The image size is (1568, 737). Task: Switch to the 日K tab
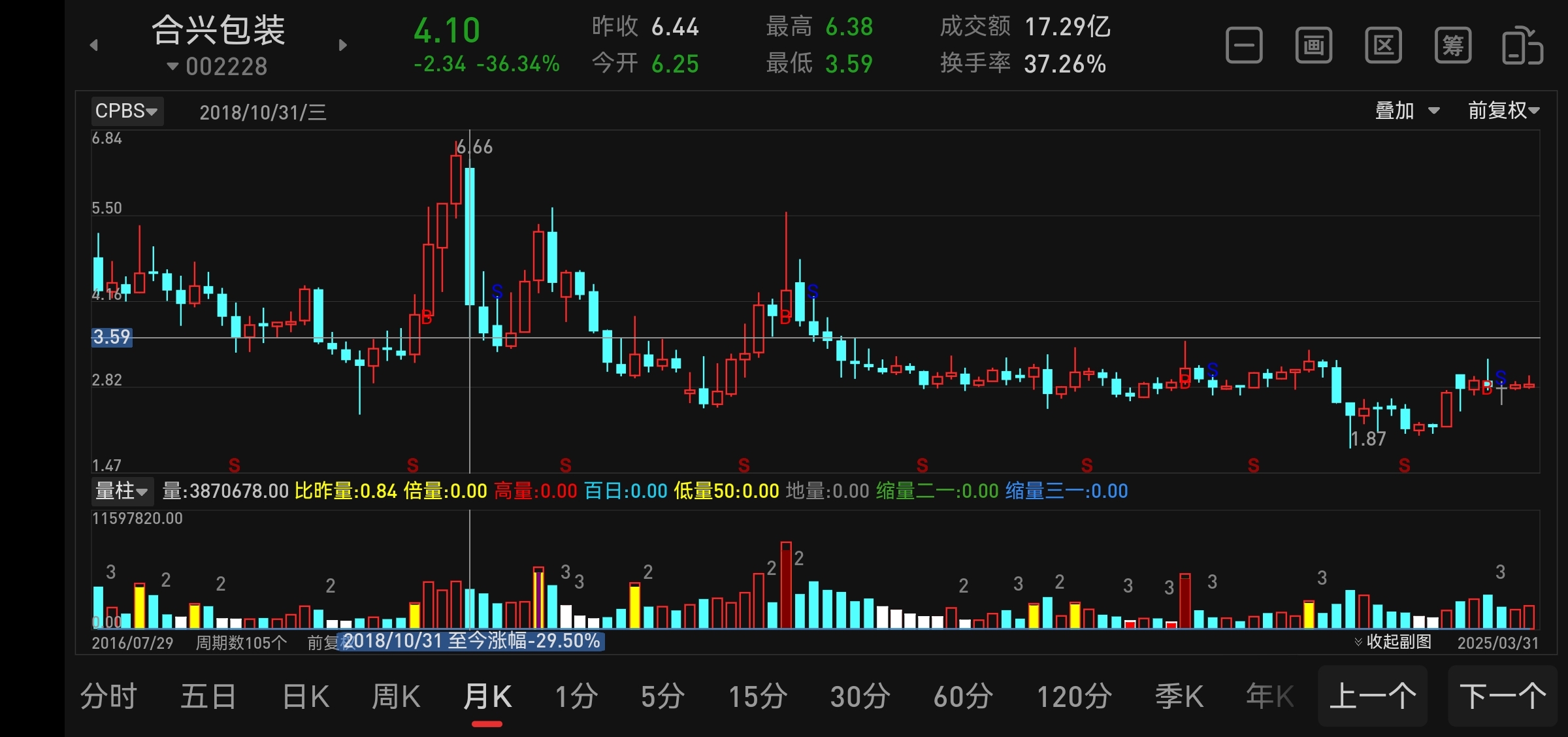pyautogui.click(x=306, y=696)
